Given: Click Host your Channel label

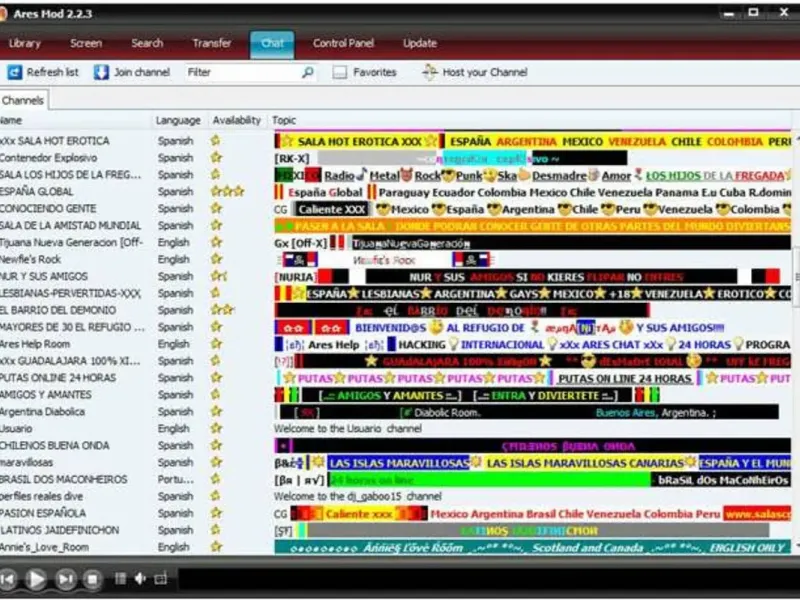Looking at the screenshot, I should [485, 72].
